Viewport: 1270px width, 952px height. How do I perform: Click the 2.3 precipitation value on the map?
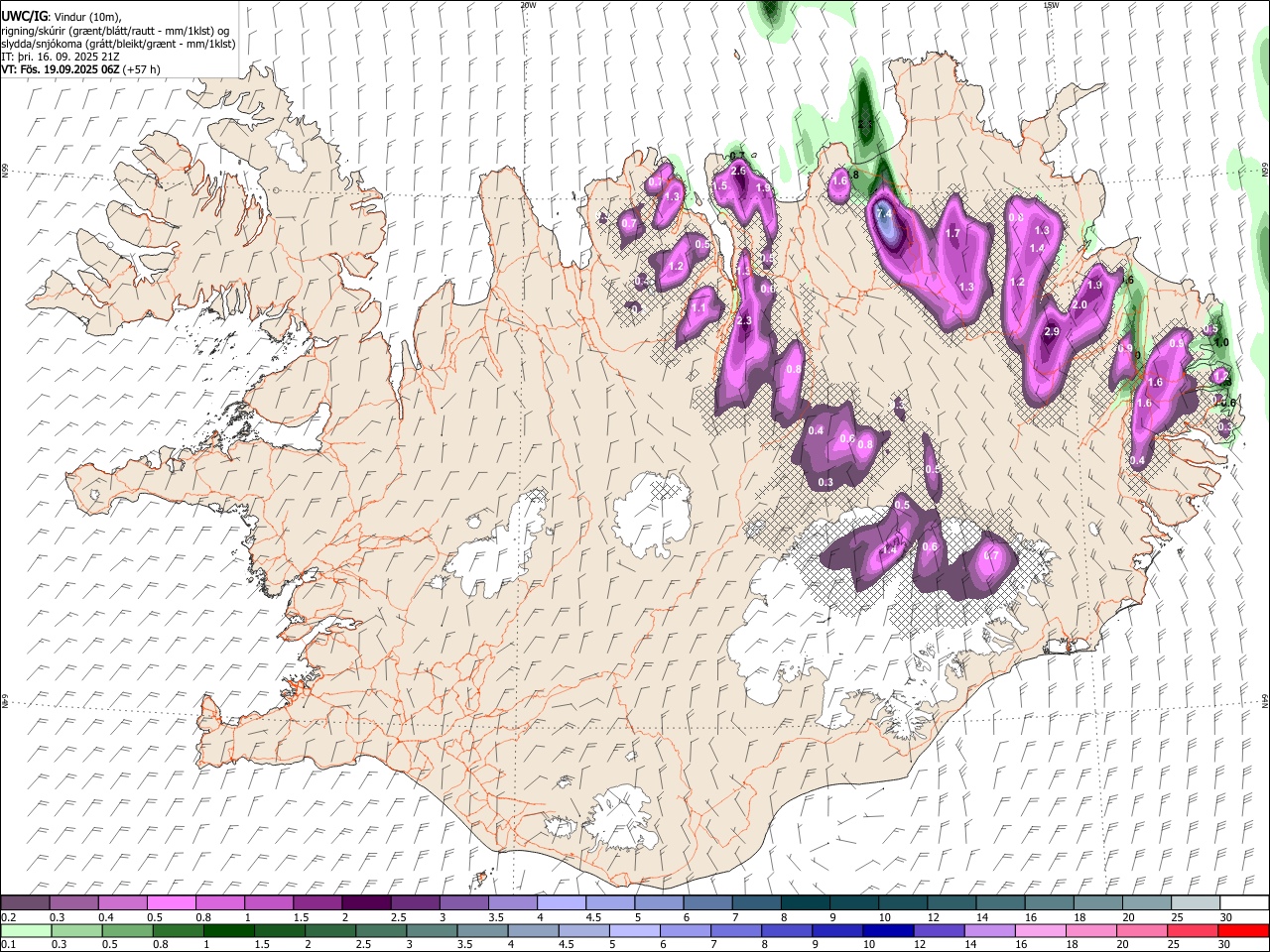click(743, 321)
